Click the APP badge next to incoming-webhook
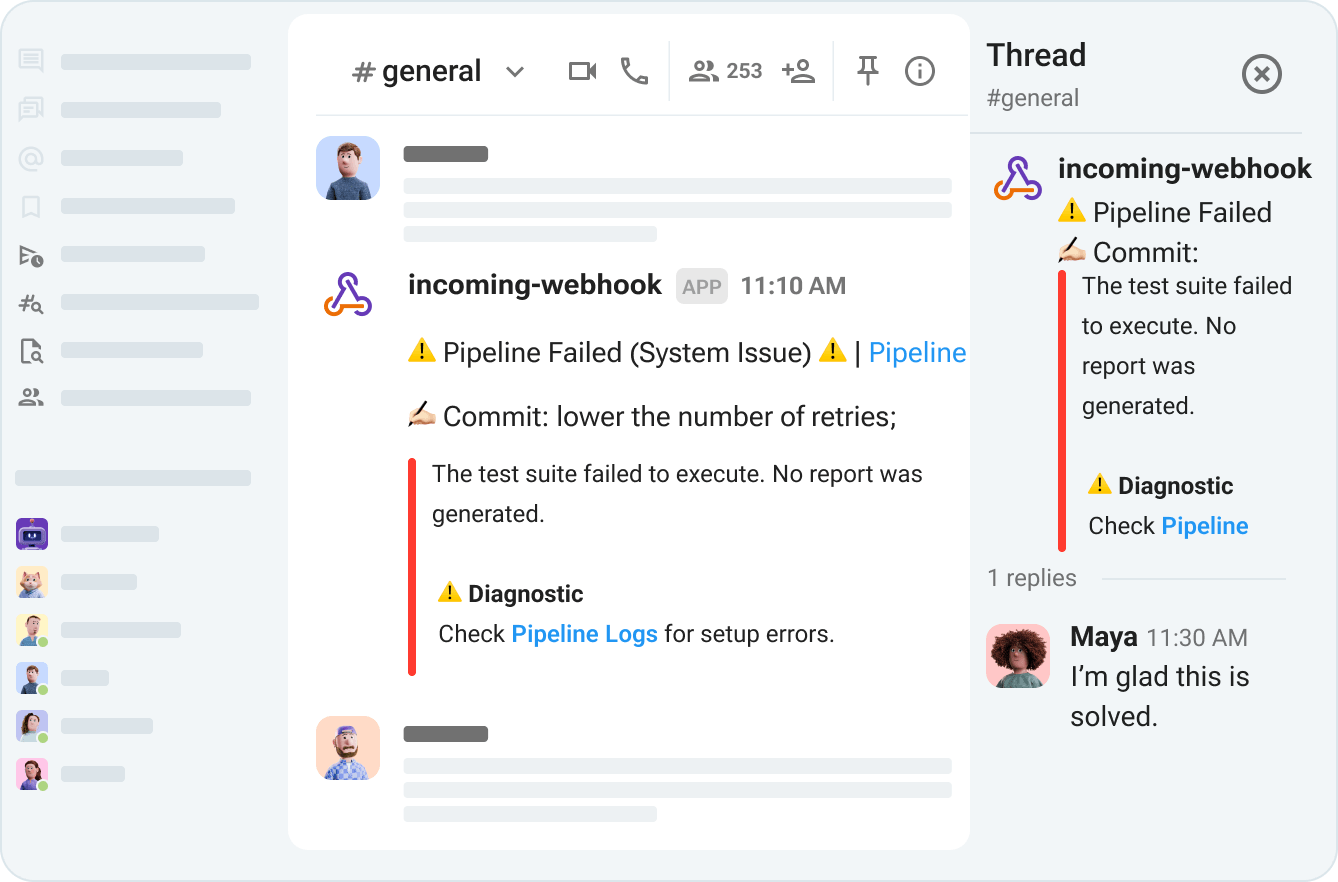 tap(701, 285)
